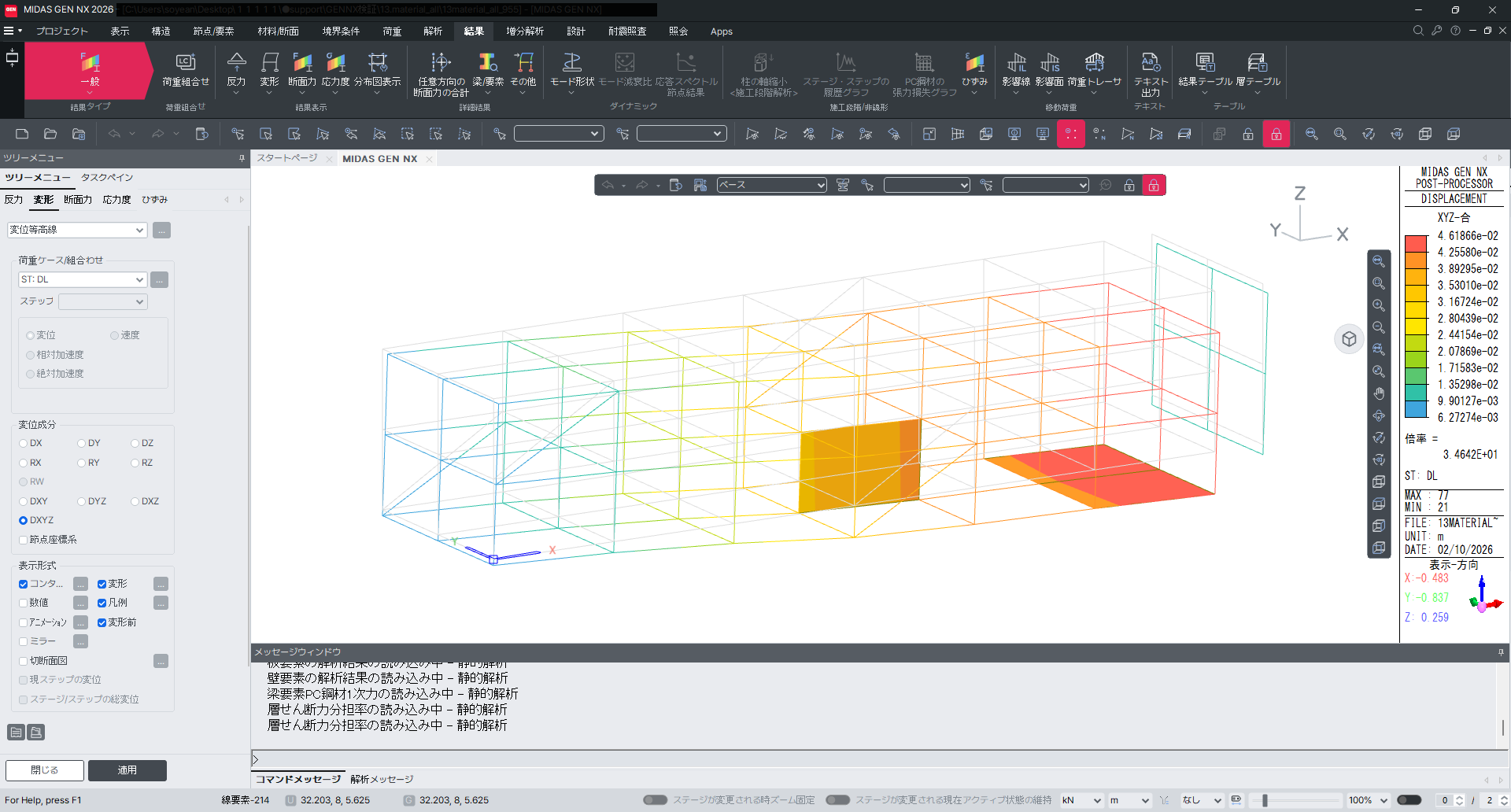Click ellipsis button next to コンター
Screen dimensions: 1511x812
[x=80, y=584]
